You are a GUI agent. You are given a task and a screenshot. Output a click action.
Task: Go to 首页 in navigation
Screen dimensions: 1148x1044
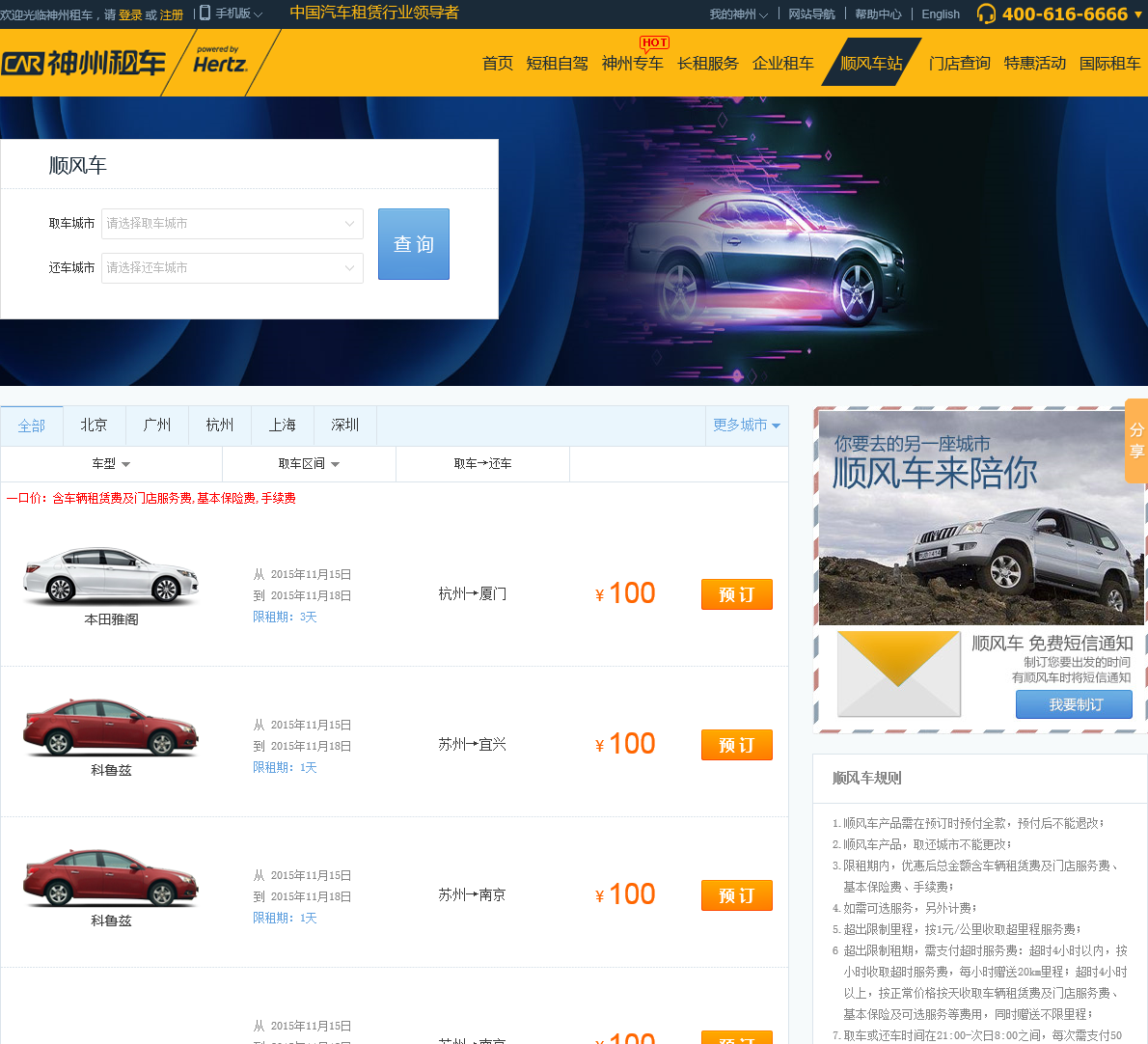pyautogui.click(x=498, y=64)
